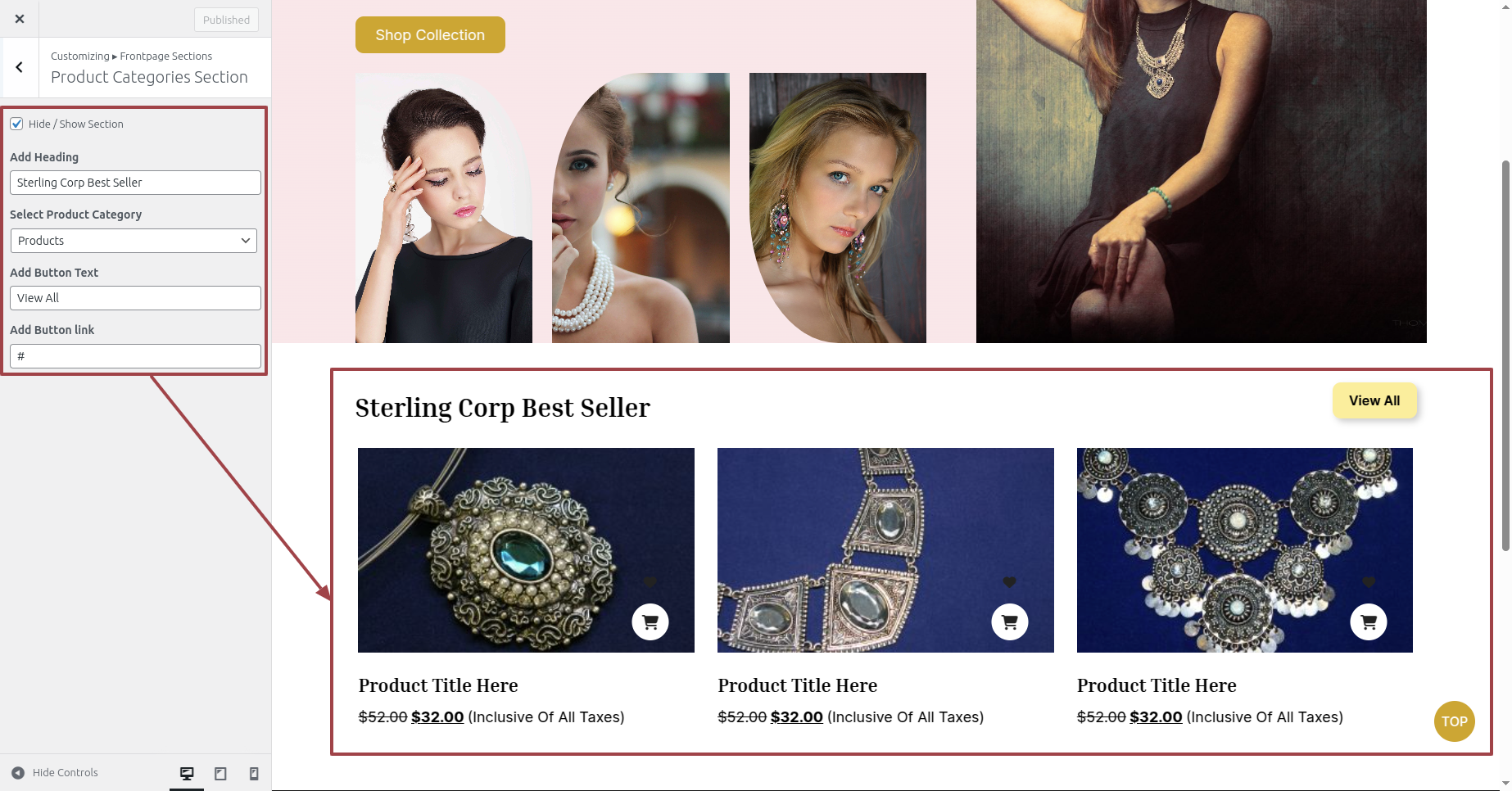Open the Shop Collection button
The image size is (1512, 791).
[430, 35]
